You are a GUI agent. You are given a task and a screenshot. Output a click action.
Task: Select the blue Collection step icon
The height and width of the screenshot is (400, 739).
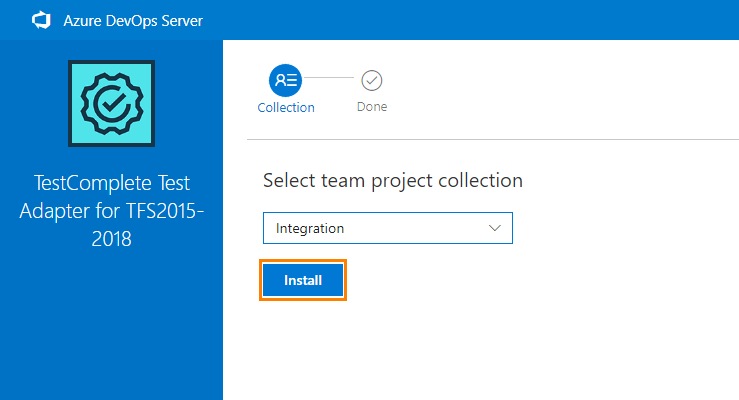pyautogui.click(x=285, y=80)
